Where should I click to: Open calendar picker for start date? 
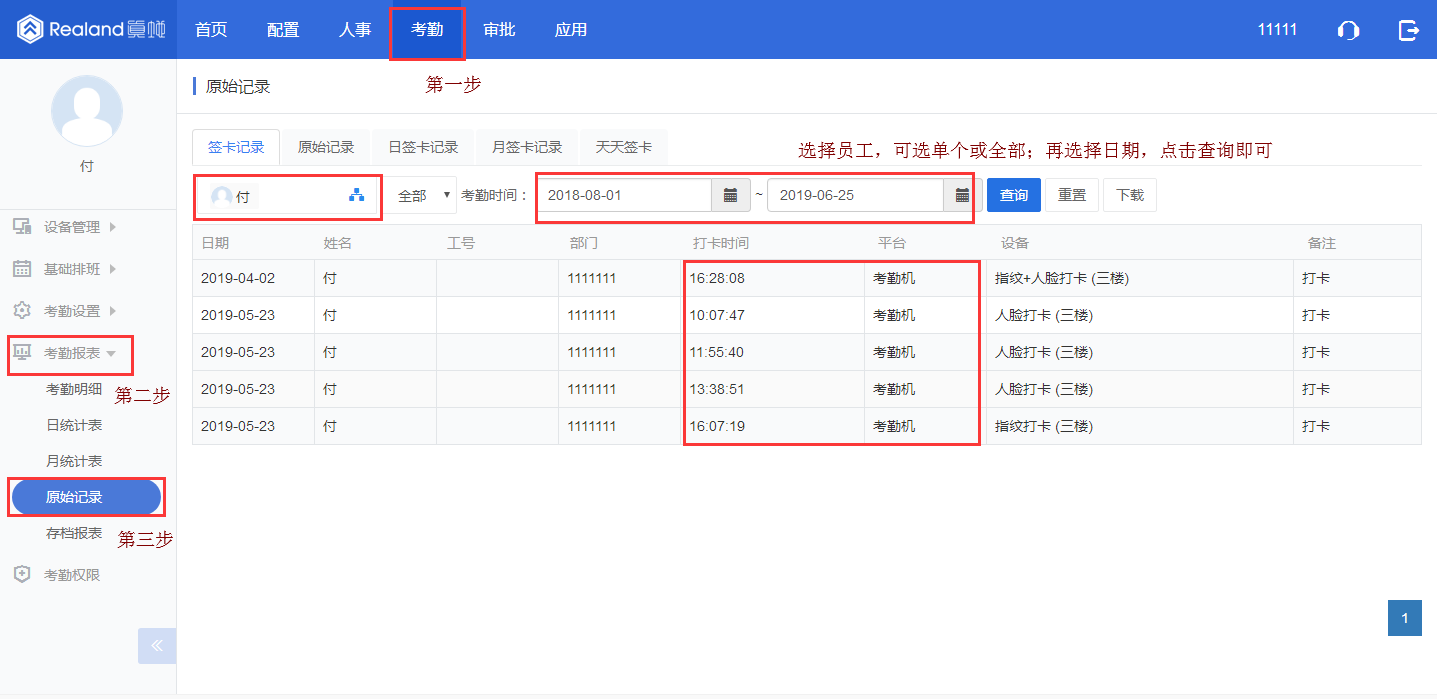point(731,195)
